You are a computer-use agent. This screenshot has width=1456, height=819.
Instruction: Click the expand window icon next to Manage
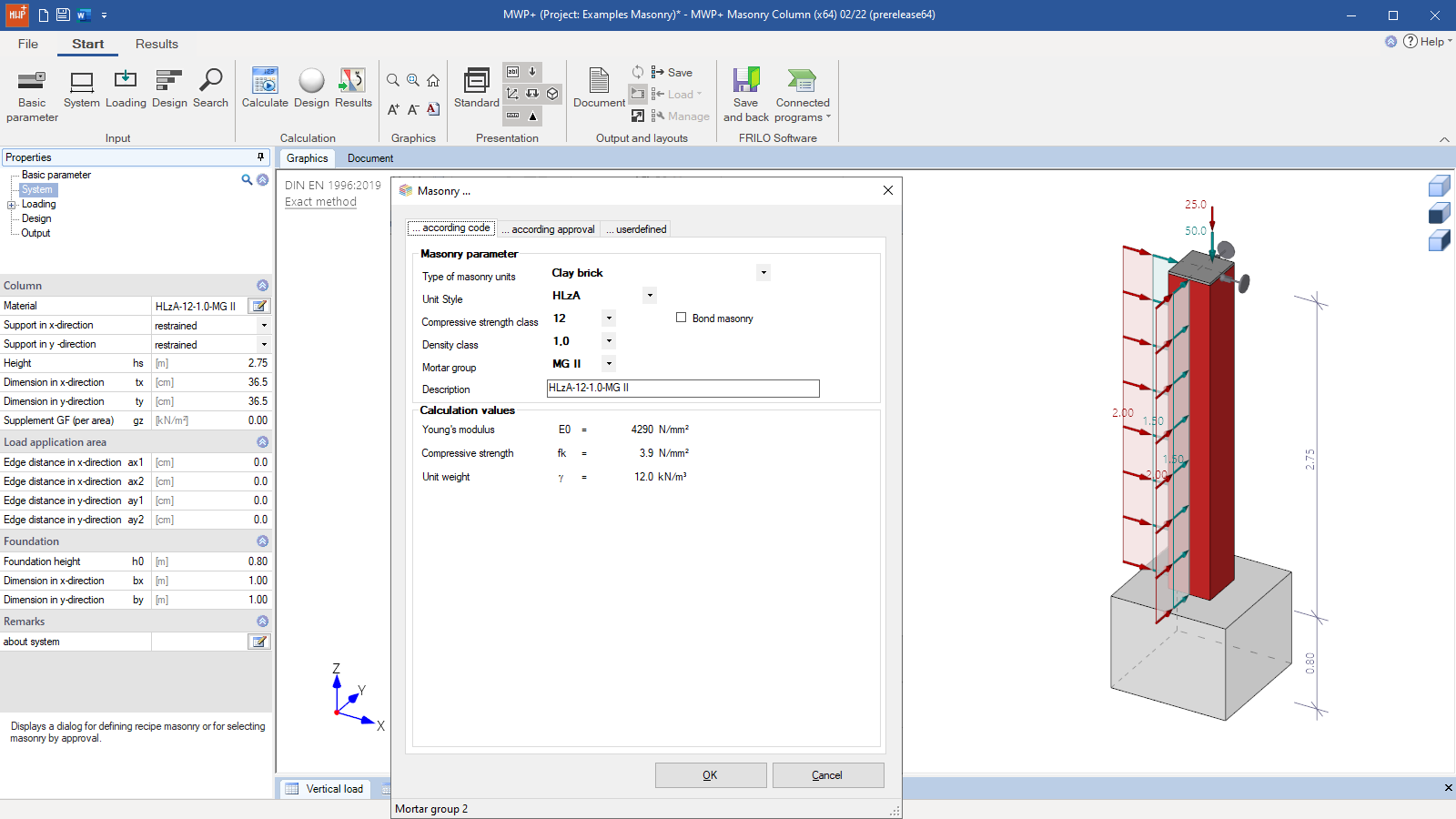point(638,116)
